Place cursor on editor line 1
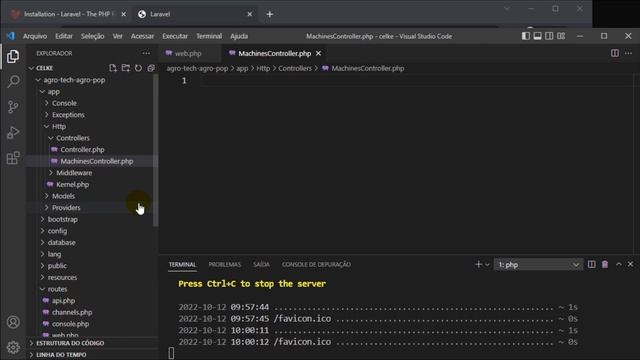The image size is (640, 360). (x=416, y=81)
